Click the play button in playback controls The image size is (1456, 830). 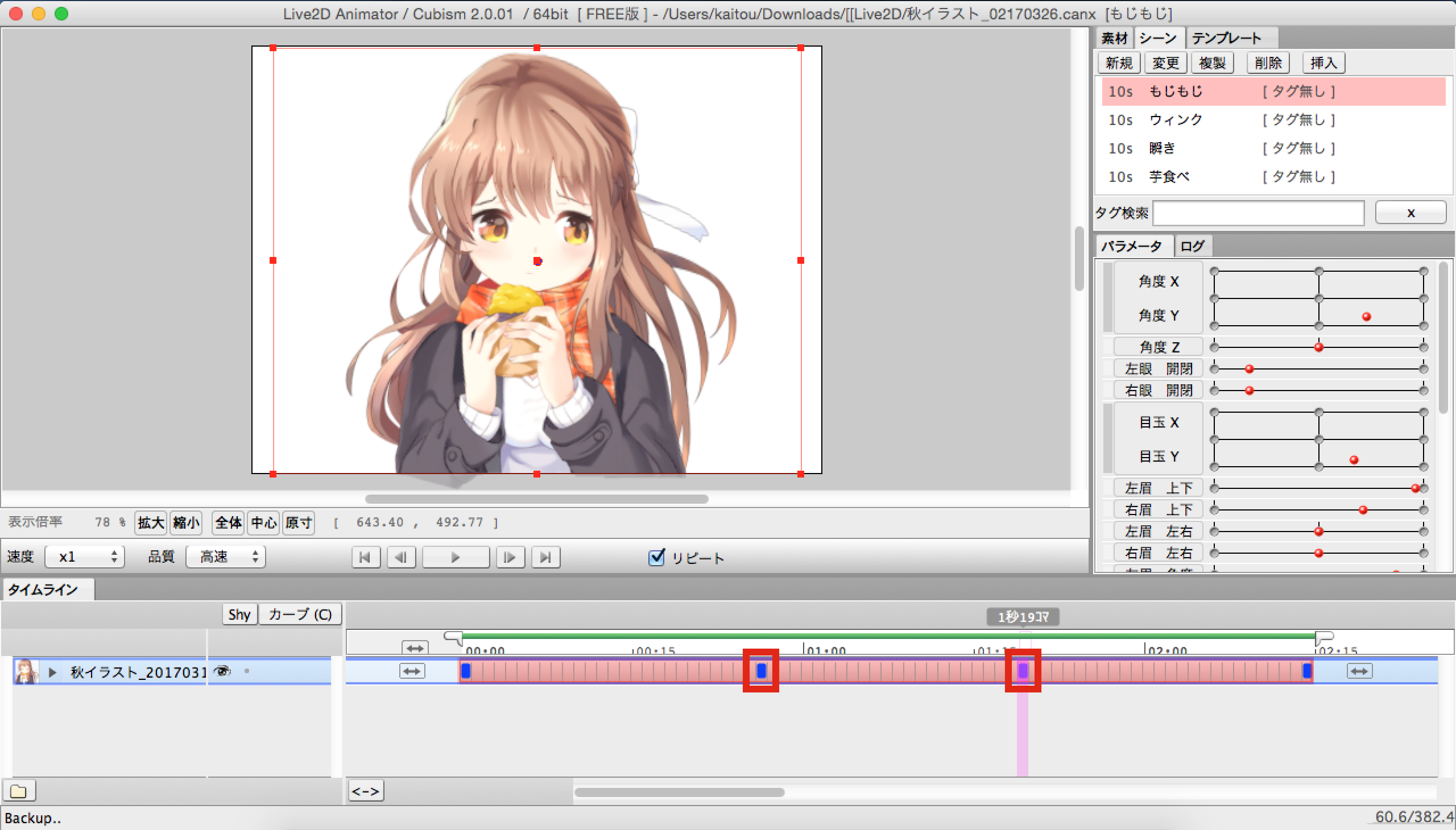[455, 557]
